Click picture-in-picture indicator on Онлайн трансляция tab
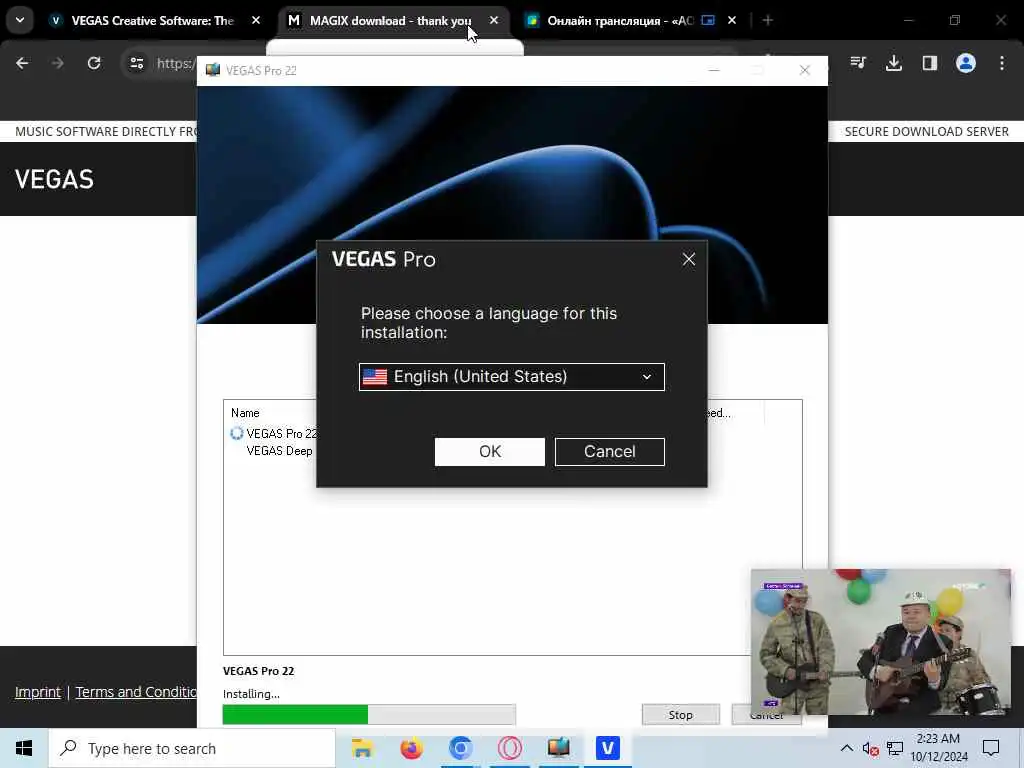The height and width of the screenshot is (768, 1024). click(x=708, y=21)
